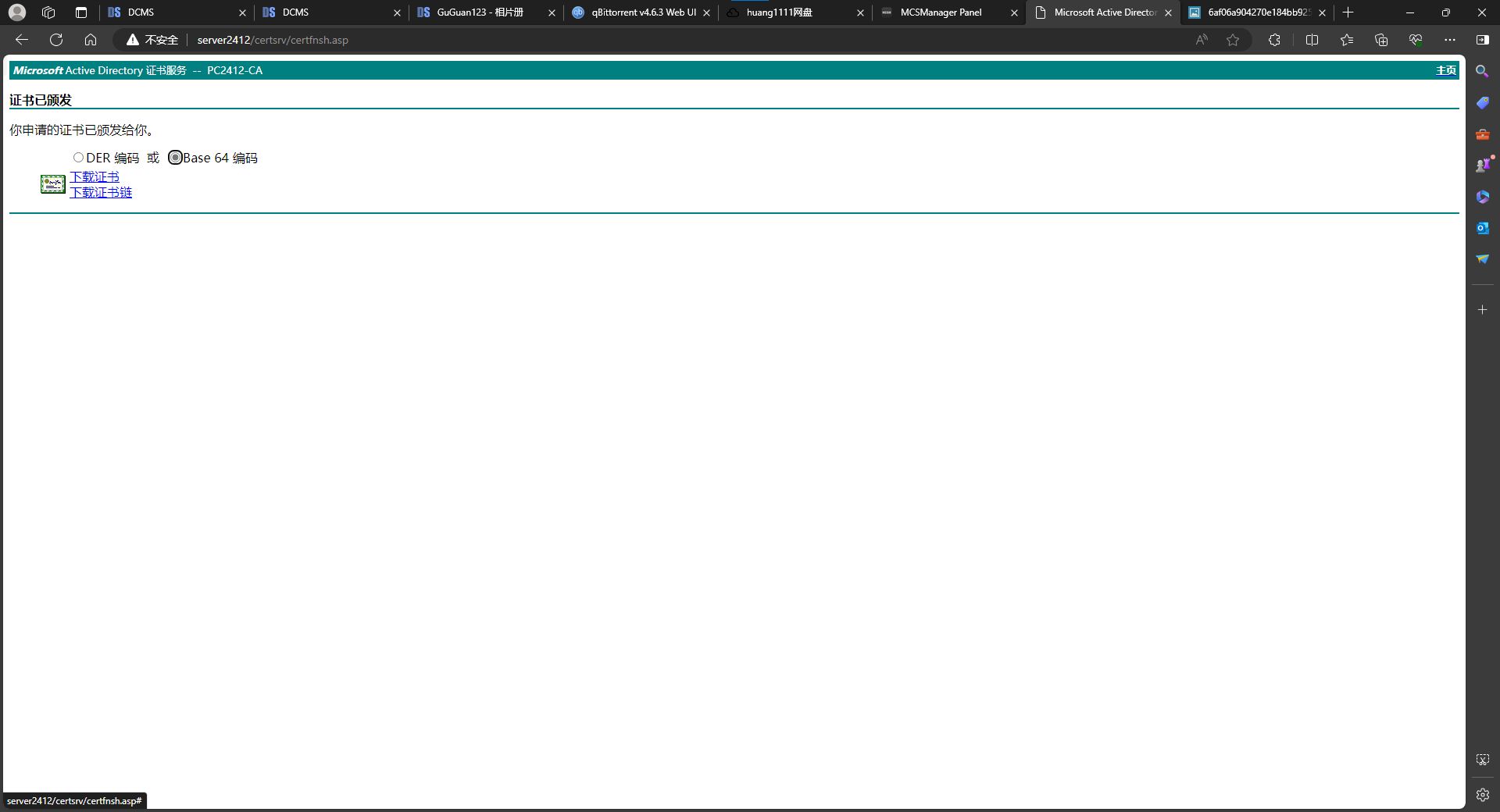Open the Favorites list icon
This screenshot has height=812, width=1500.
pyautogui.click(x=1347, y=40)
